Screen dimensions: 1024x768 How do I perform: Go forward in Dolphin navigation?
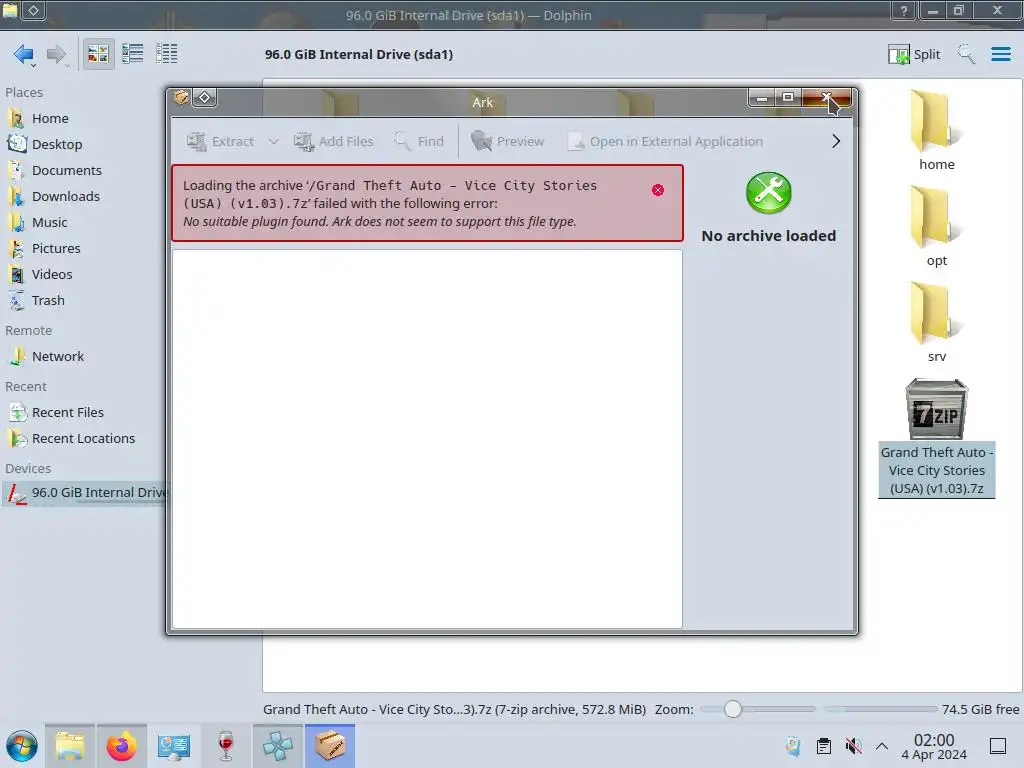57,54
